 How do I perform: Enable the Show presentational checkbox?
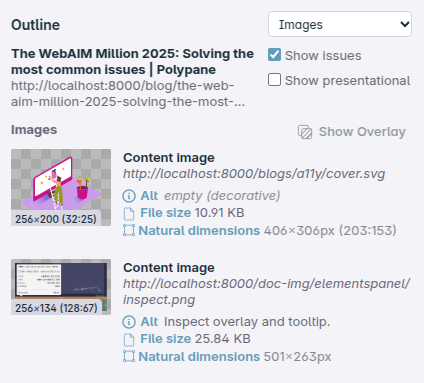274,80
